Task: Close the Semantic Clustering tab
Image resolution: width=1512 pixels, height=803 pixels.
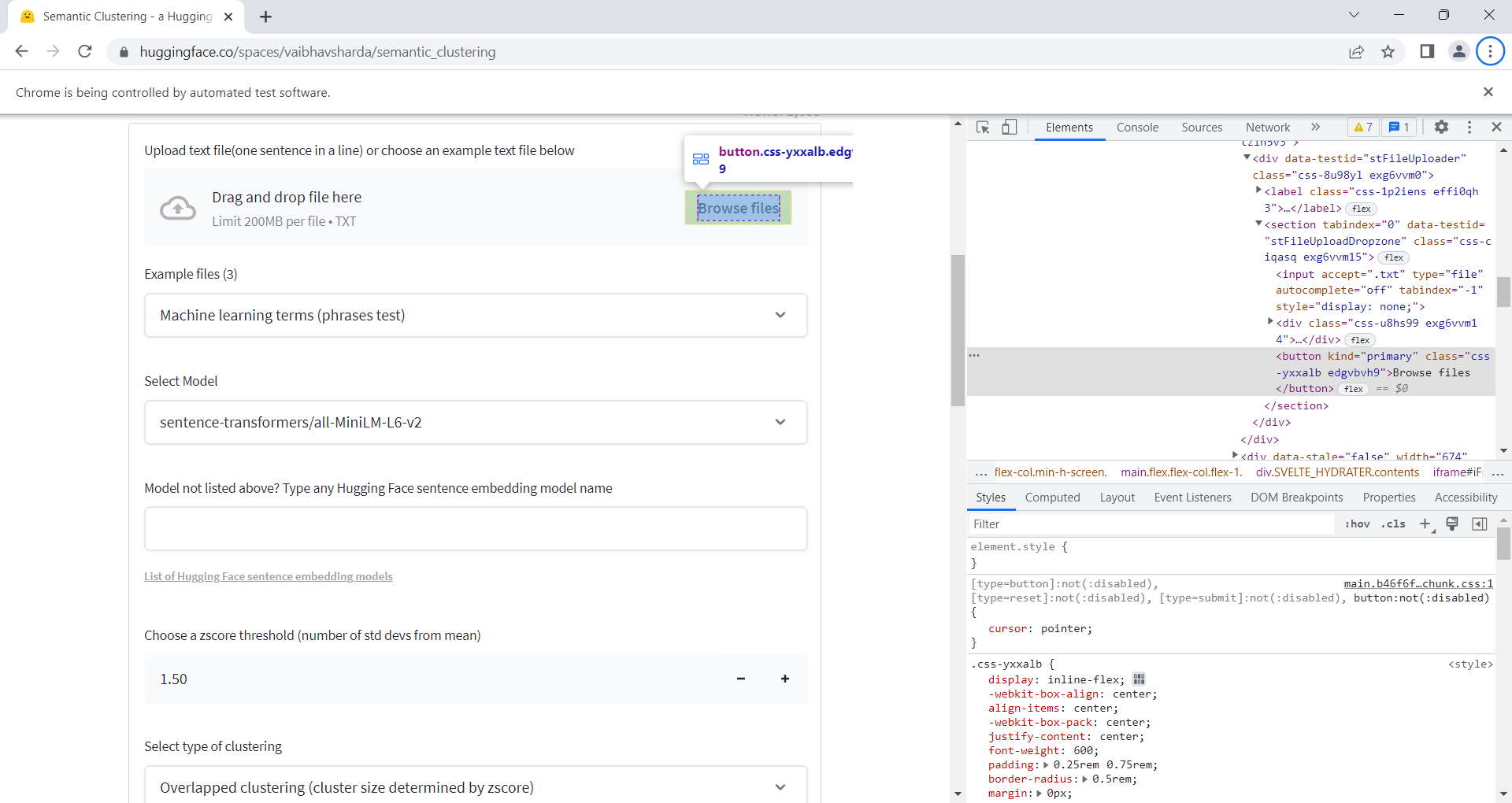Action: pyautogui.click(x=228, y=17)
